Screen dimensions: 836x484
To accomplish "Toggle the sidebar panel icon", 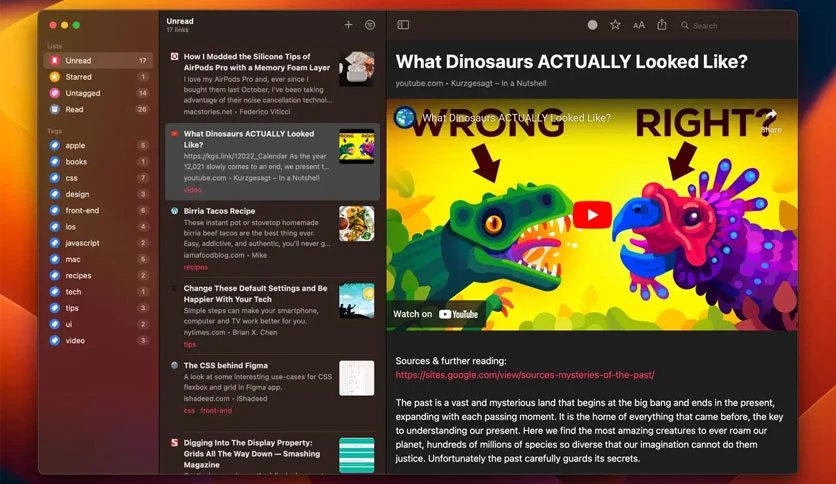I will (x=403, y=25).
